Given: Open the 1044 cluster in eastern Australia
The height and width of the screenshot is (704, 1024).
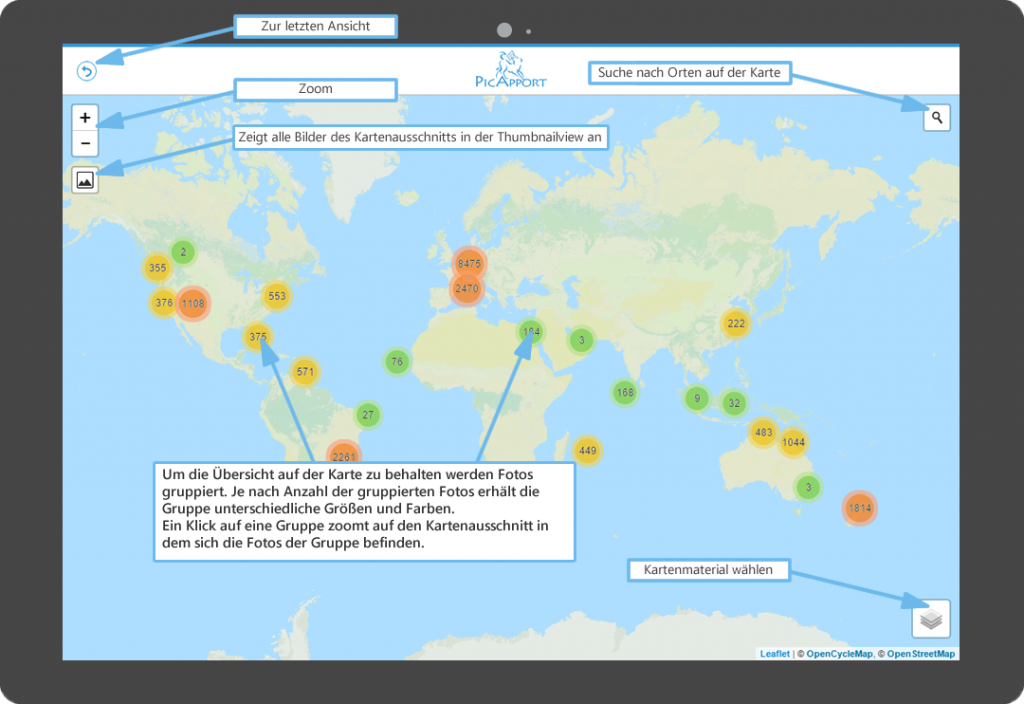Looking at the screenshot, I should coord(793,442).
